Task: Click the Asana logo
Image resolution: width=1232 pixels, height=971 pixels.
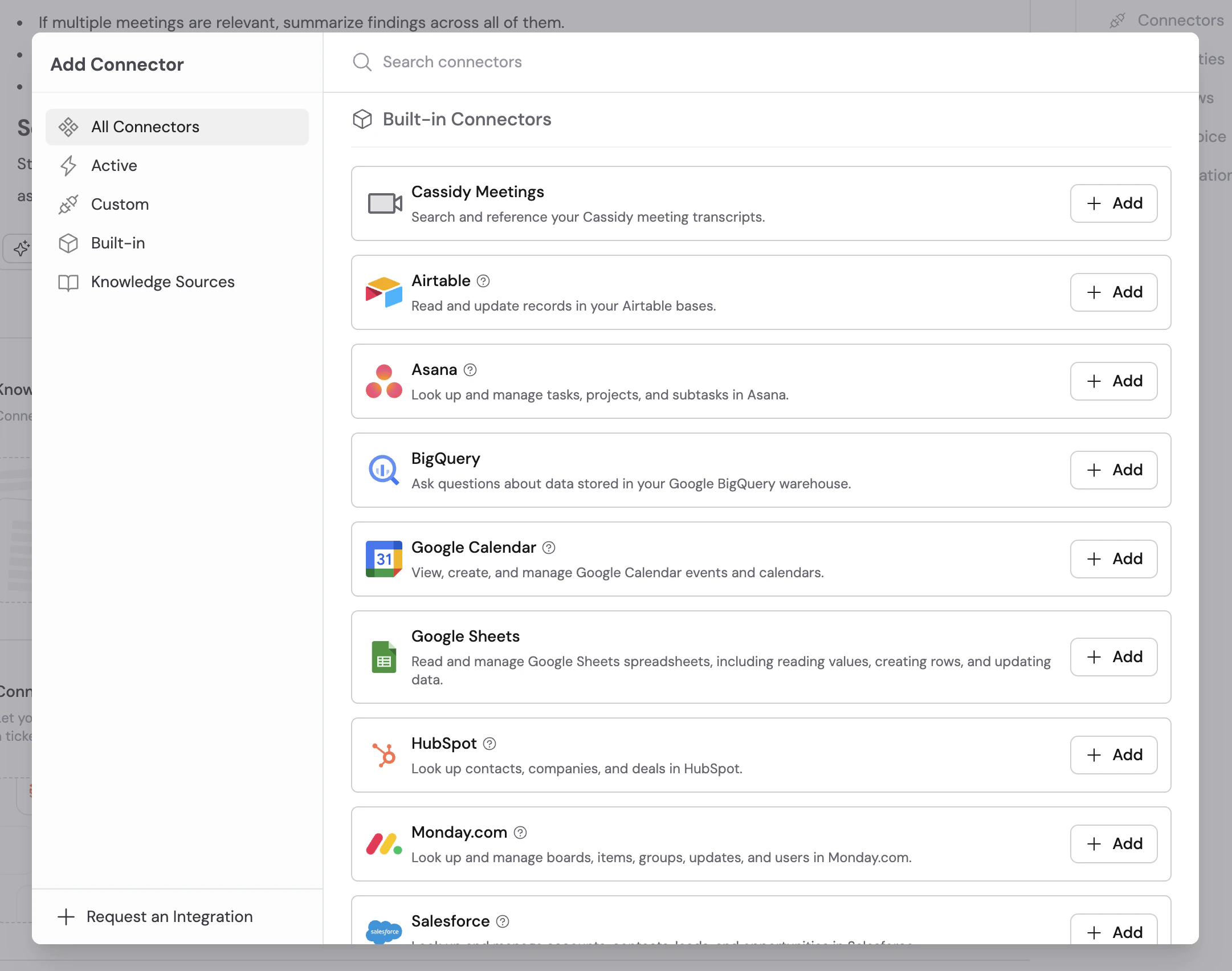Action: (x=384, y=381)
